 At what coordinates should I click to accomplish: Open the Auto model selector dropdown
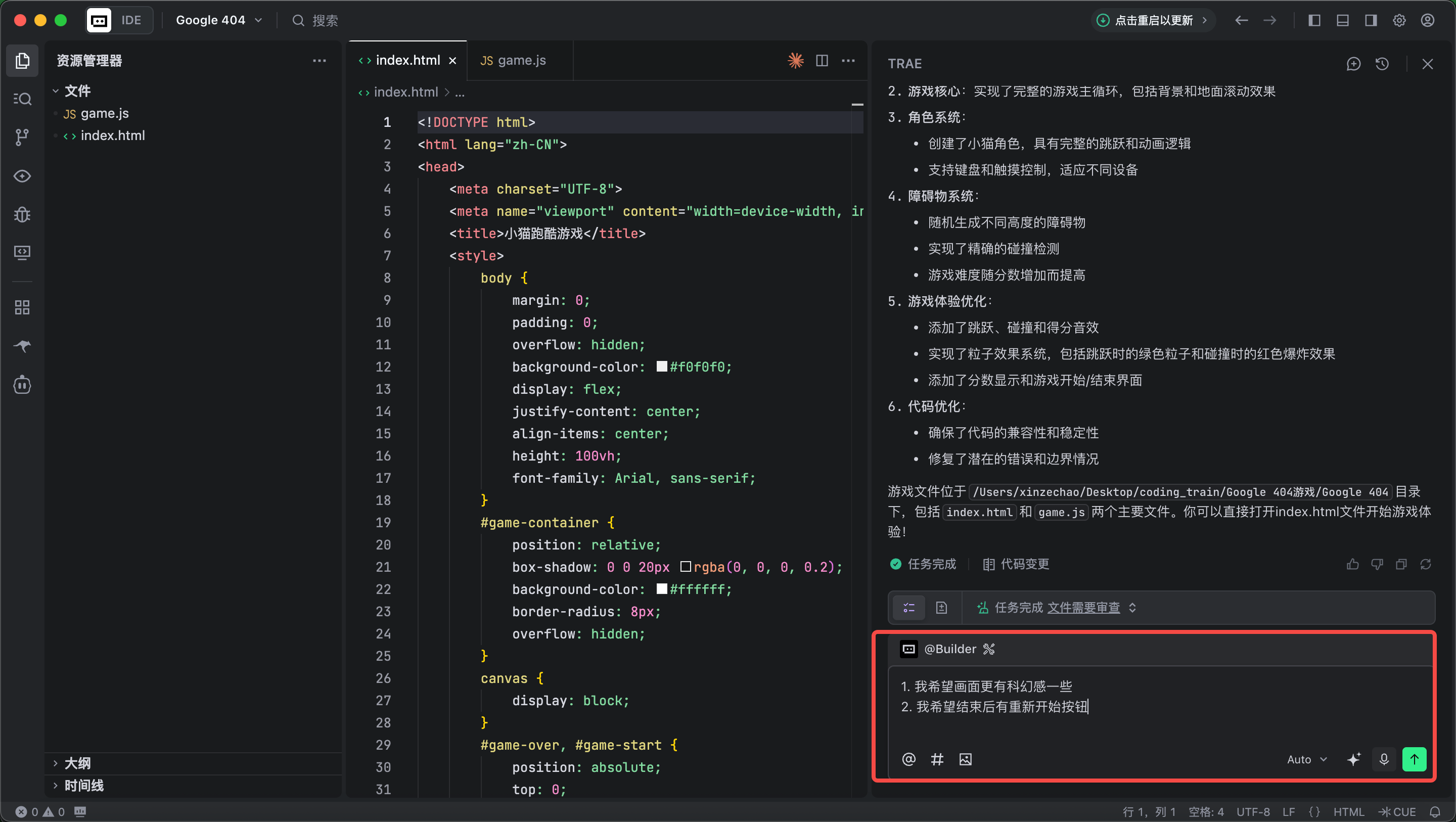click(1307, 759)
